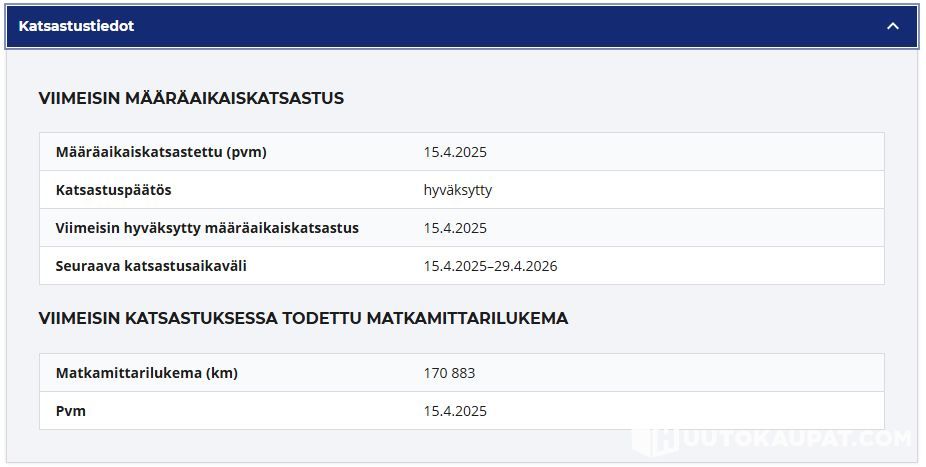Select the VIIMEISIN MÄÄRÄAIKAISKATSASTUS heading
Viewport: 926px width, 467px height.
coord(191,98)
